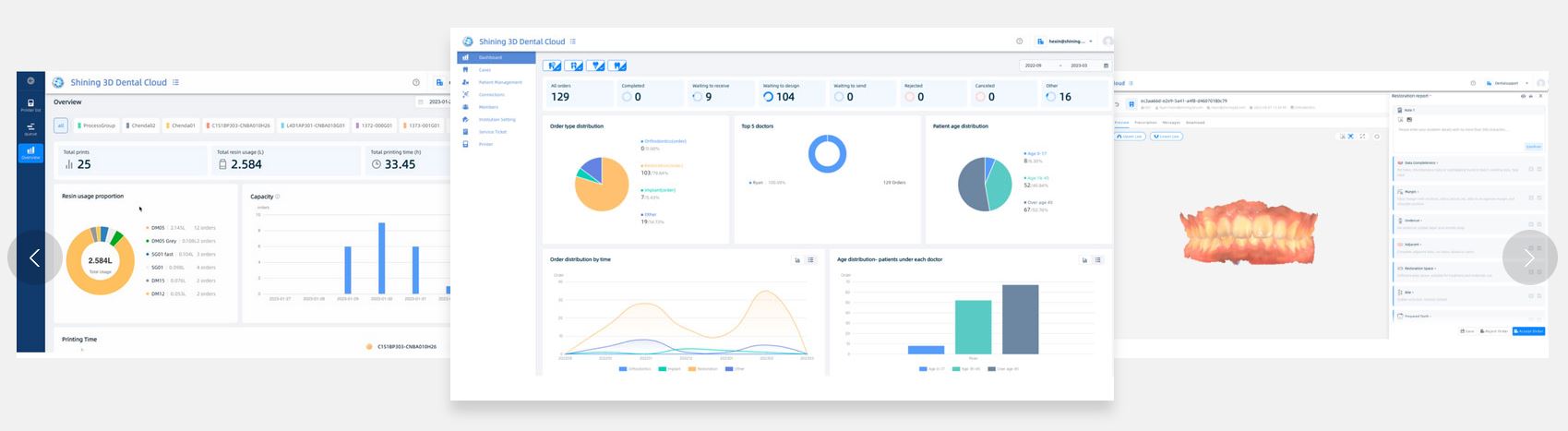Viewport: 1568px width, 431px height.
Task: Open Dentalsupport account dropdown in right panel
Action: [1507, 83]
